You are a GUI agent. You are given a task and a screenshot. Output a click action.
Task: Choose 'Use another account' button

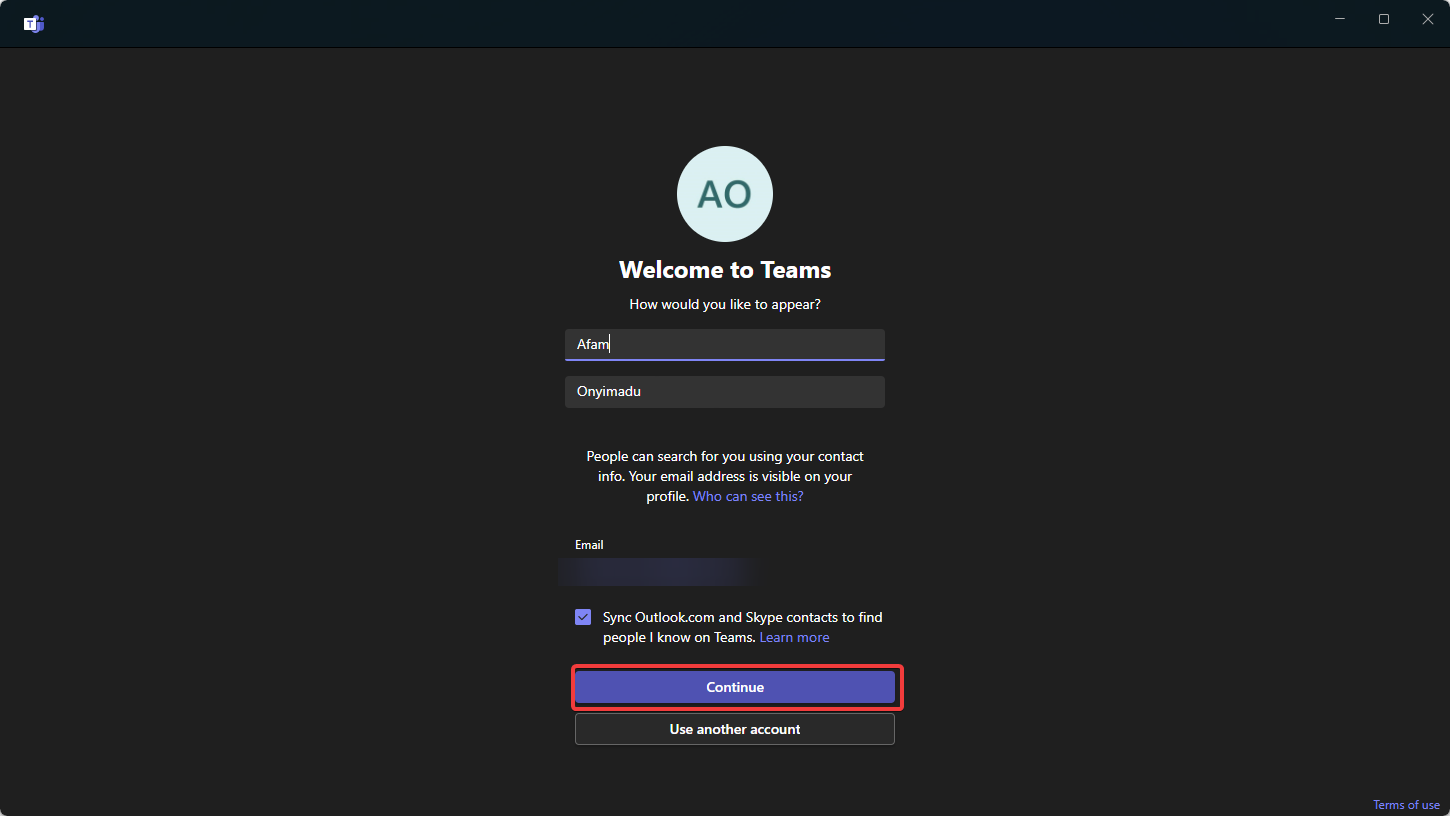(735, 729)
